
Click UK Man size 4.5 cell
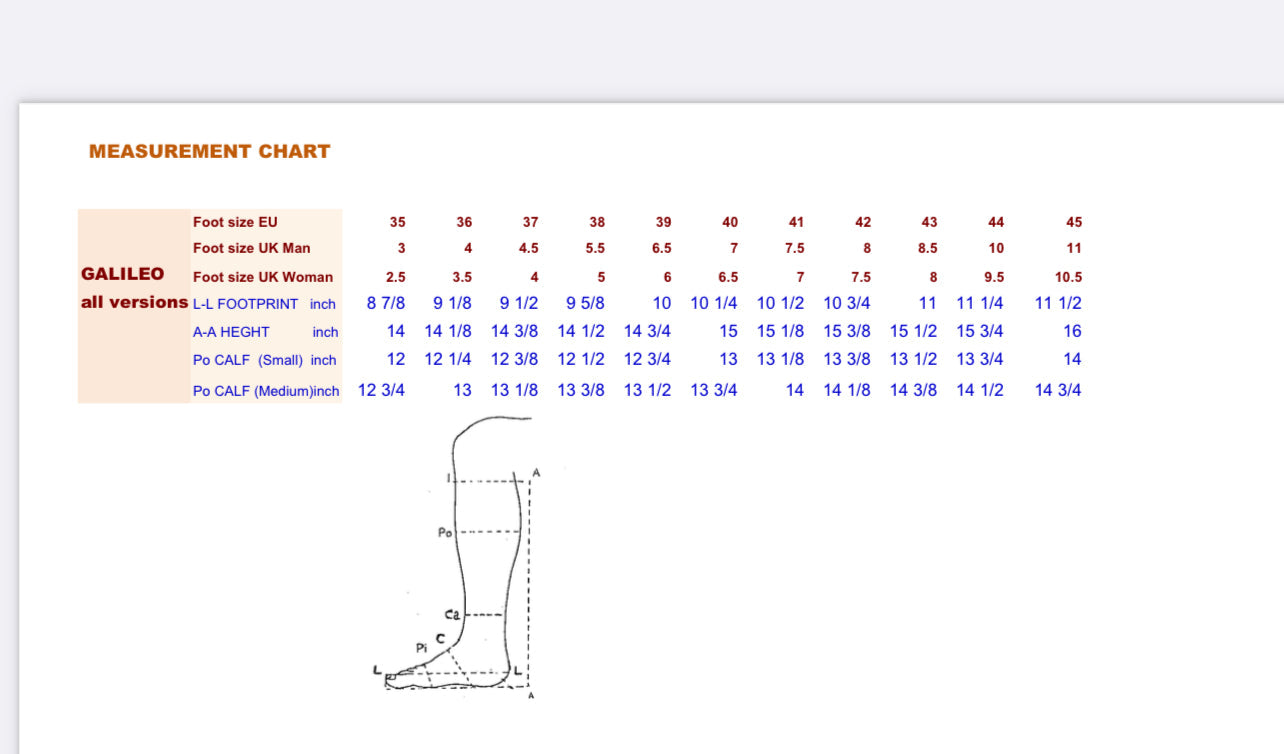click(529, 248)
